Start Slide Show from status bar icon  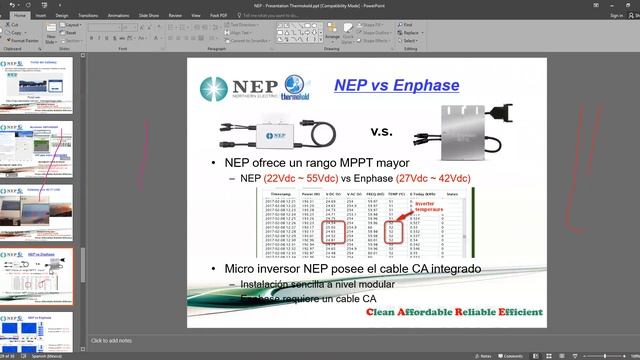pos(575,356)
